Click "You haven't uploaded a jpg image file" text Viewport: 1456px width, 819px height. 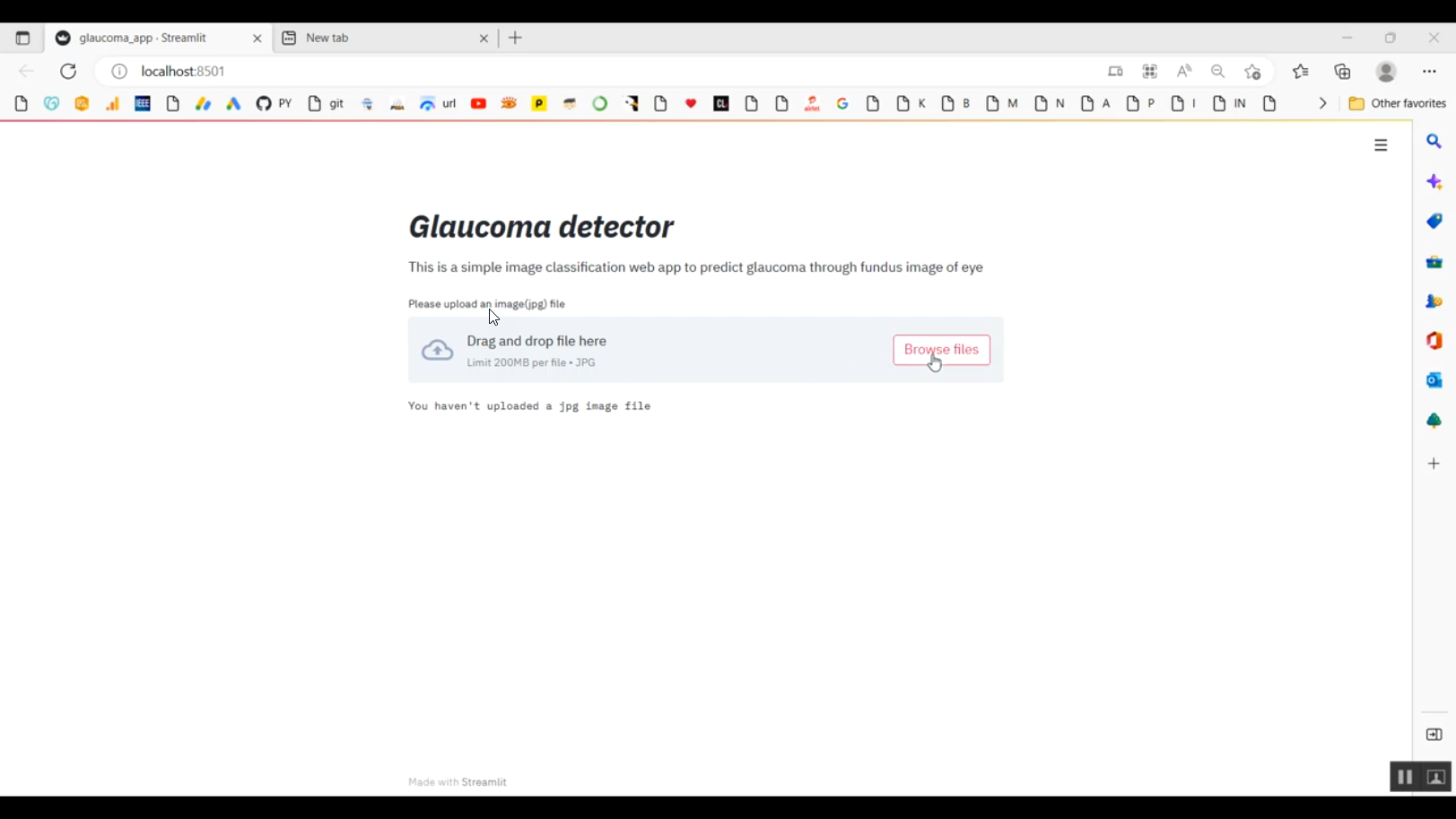click(529, 406)
